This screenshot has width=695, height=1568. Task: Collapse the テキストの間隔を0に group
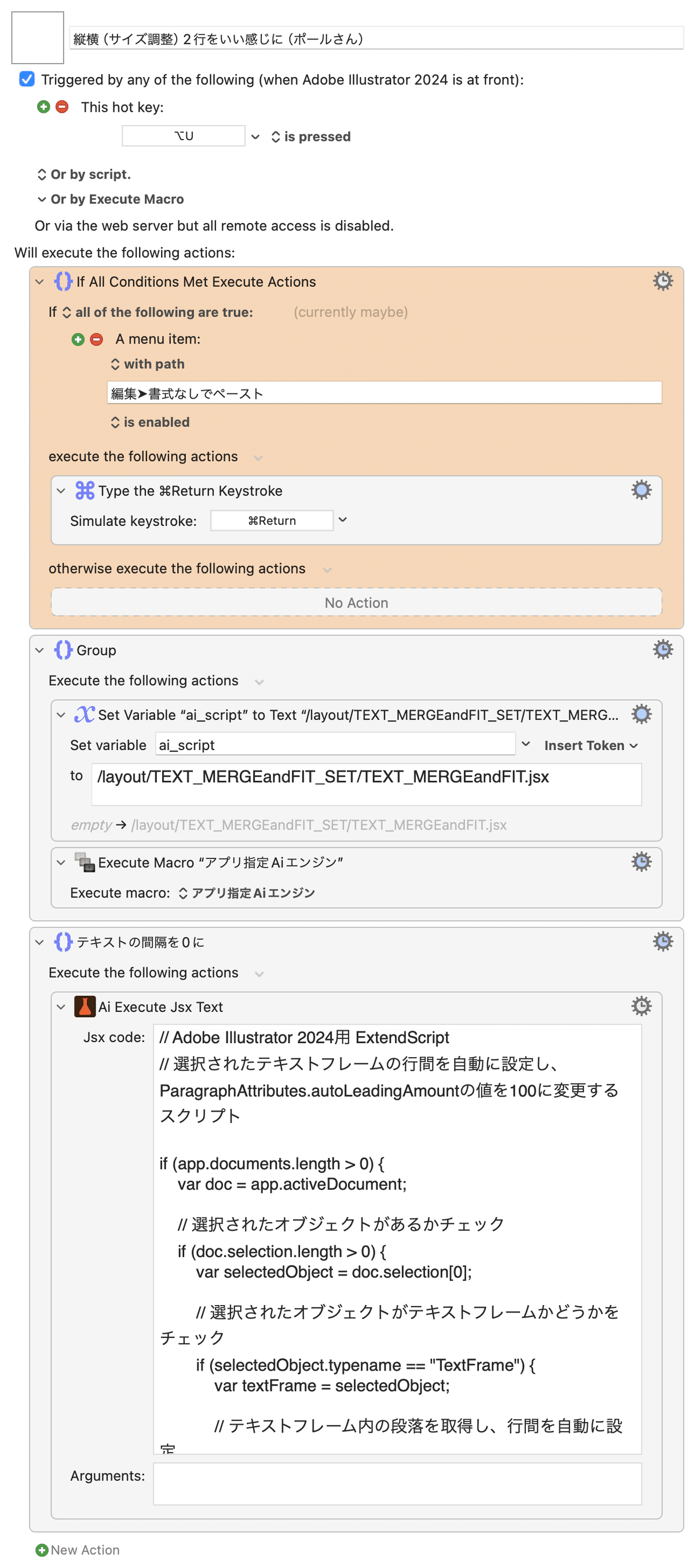point(39,942)
